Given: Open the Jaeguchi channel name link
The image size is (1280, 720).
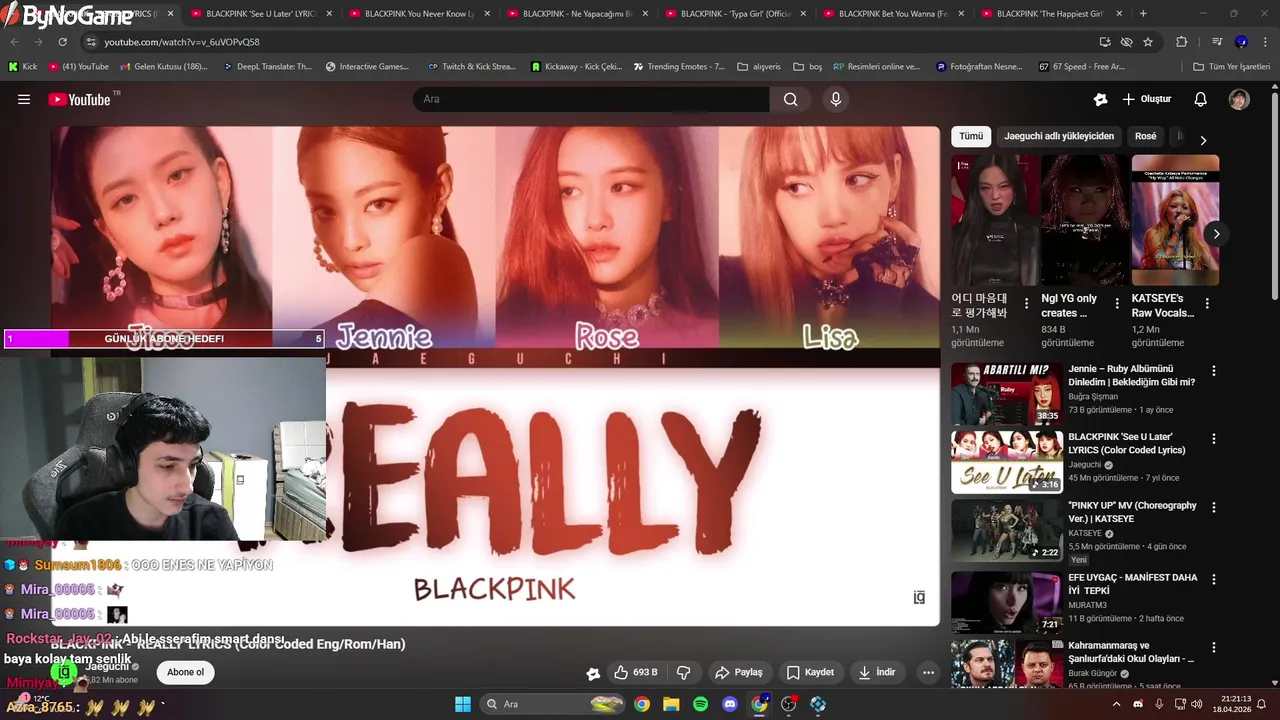Looking at the screenshot, I should click(x=107, y=667).
